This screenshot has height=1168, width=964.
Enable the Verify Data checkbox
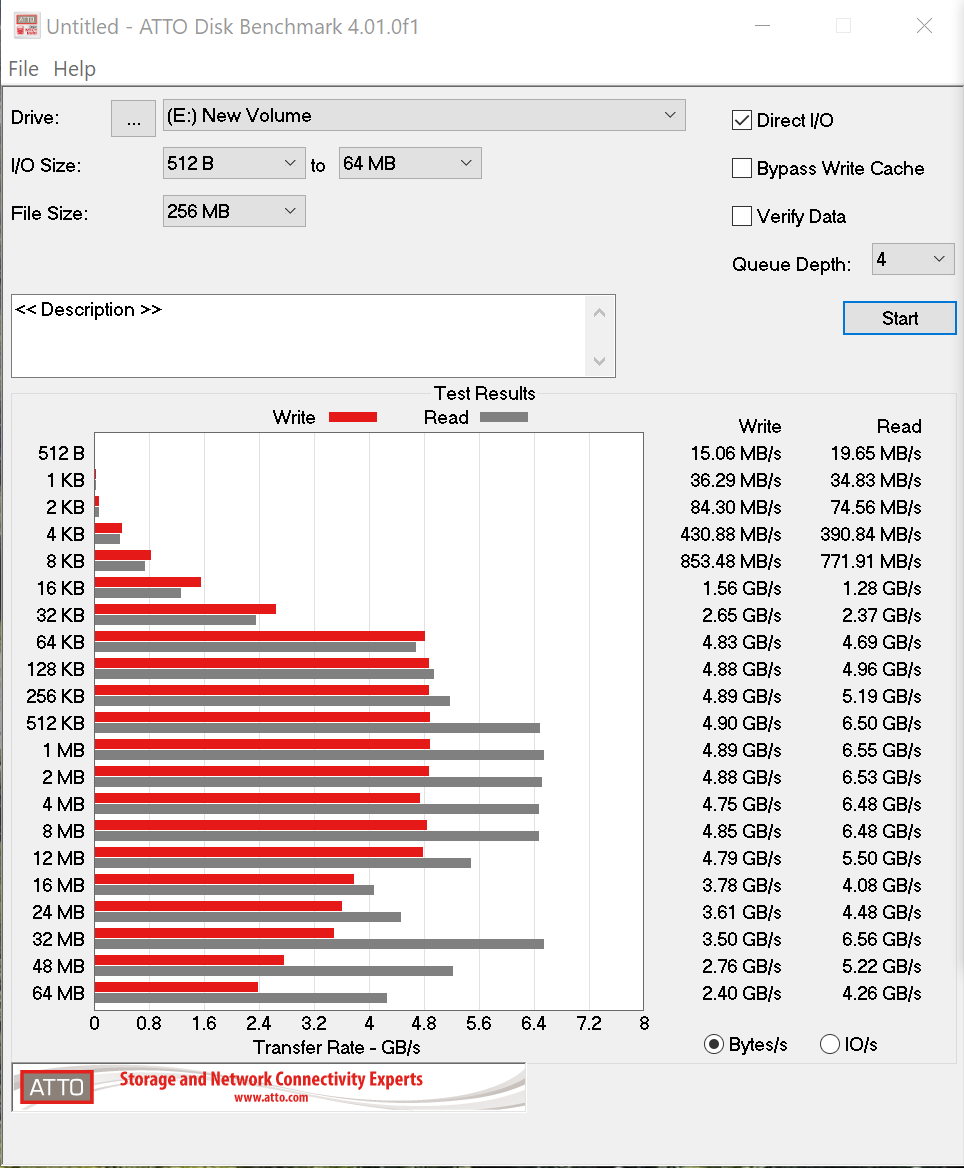coord(742,217)
